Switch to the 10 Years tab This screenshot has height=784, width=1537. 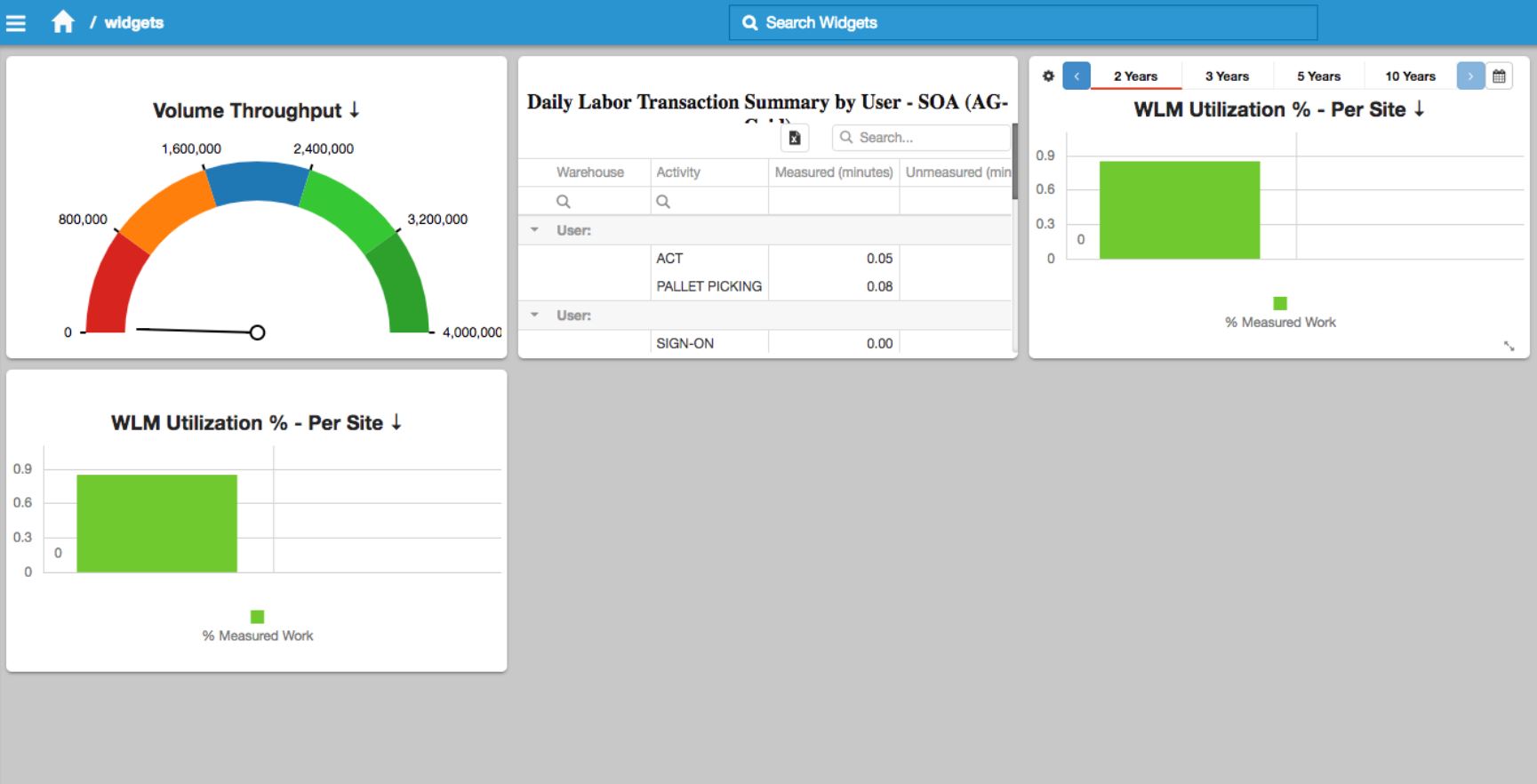pos(1410,76)
